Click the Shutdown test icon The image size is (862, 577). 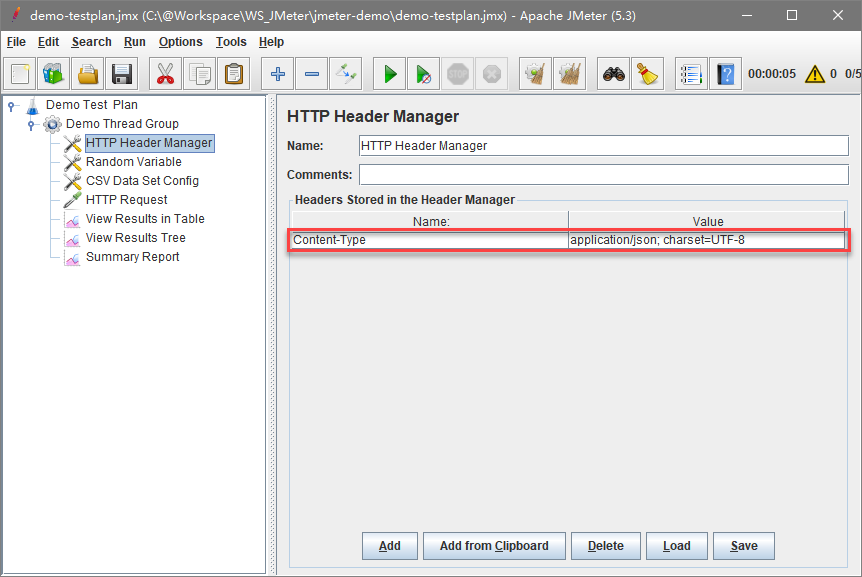[x=492, y=74]
